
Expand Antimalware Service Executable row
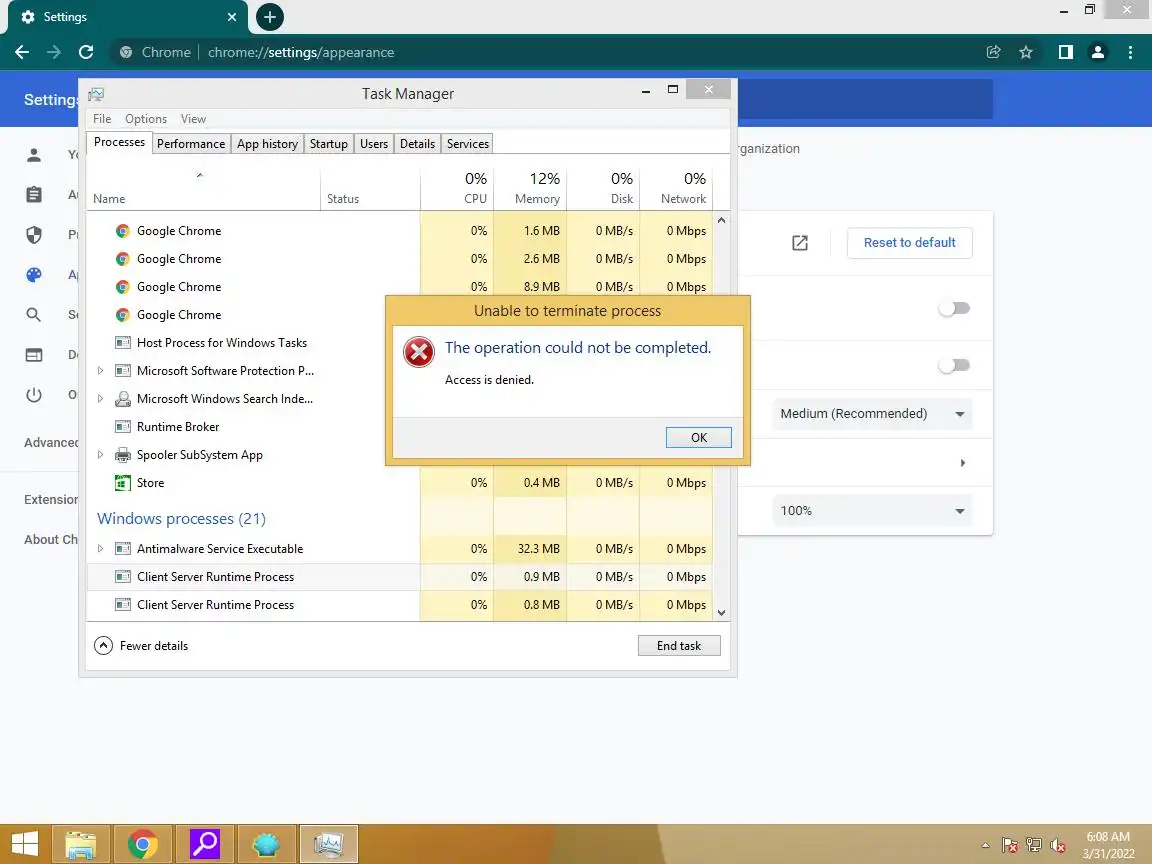pyautogui.click(x=101, y=549)
